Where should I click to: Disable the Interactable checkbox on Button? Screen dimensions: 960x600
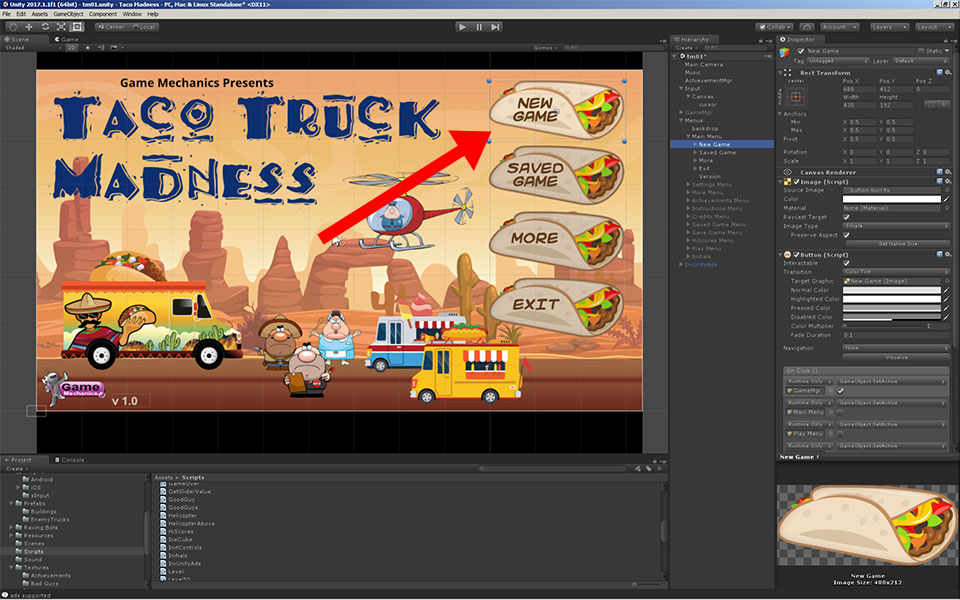846,262
